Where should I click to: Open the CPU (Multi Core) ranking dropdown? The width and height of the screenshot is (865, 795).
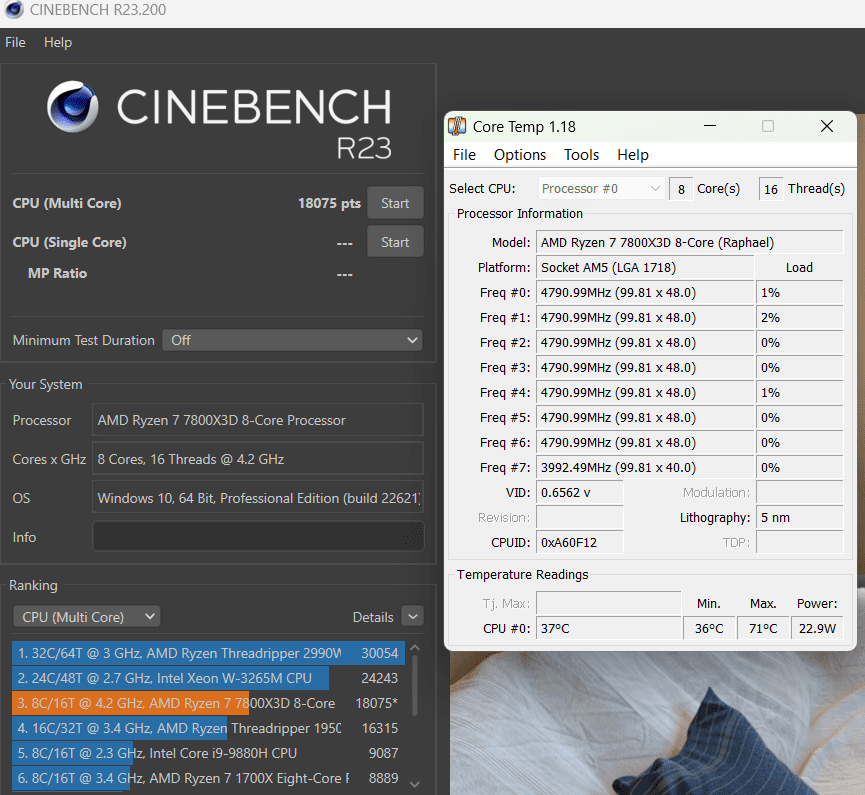click(x=87, y=617)
